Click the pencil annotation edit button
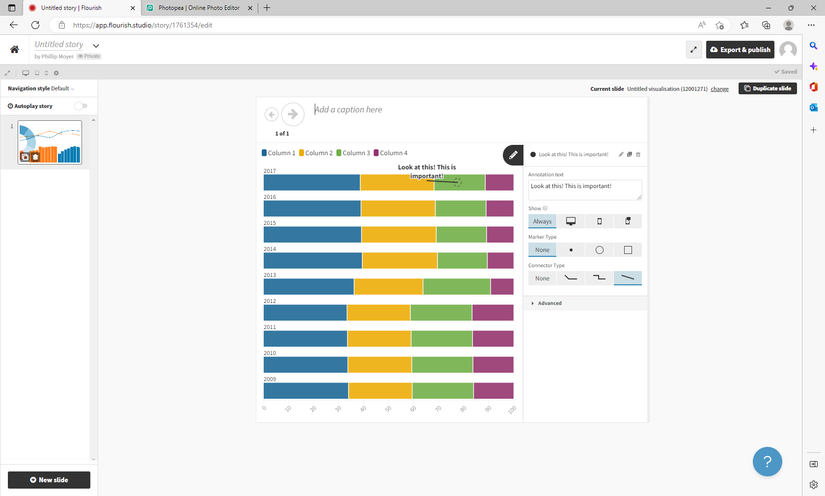Image resolution: width=825 pixels, height=496 pixels. (512, 154)
